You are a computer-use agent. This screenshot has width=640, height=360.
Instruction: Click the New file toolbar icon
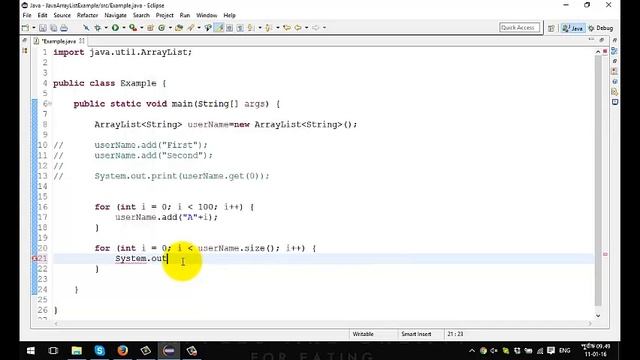coord(25,28)
